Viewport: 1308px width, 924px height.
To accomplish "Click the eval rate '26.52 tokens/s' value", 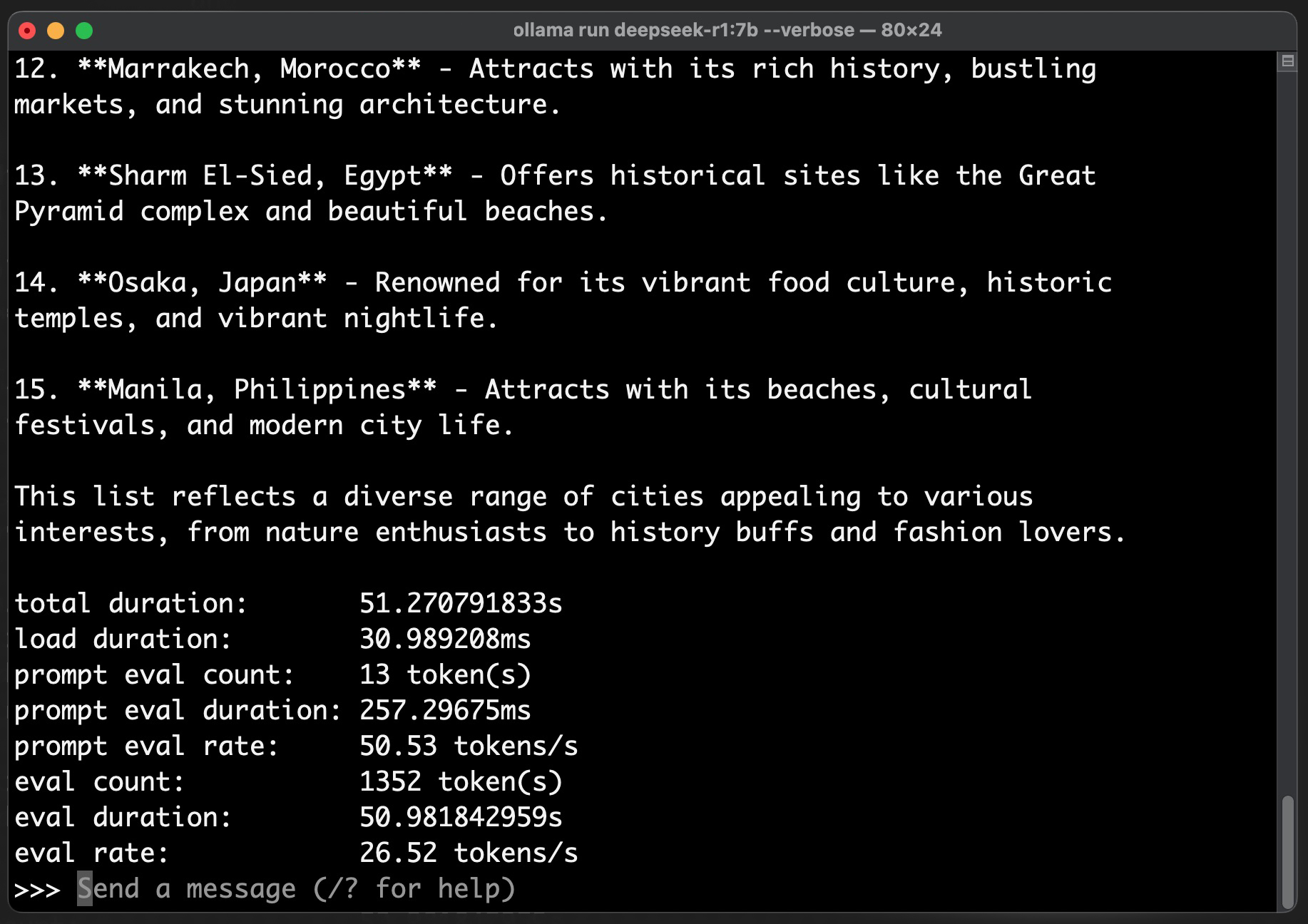I will [469, 853].
